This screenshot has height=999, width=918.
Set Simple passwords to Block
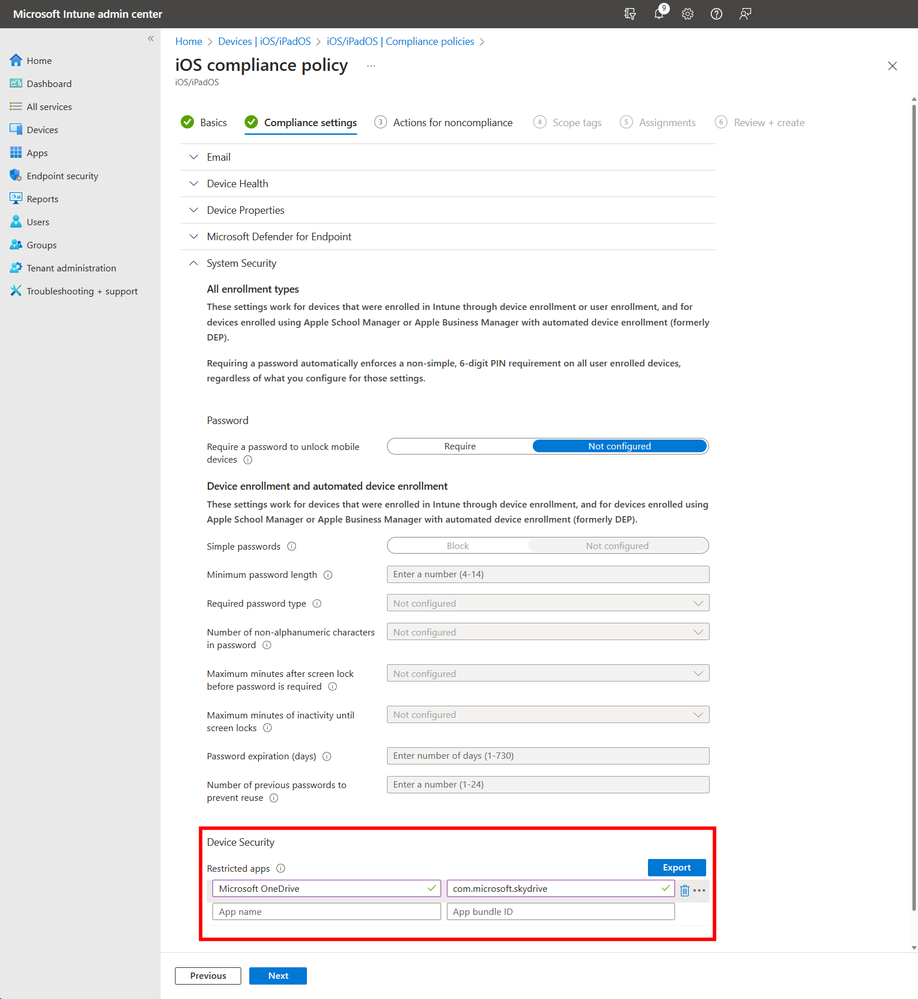point(457,546)
